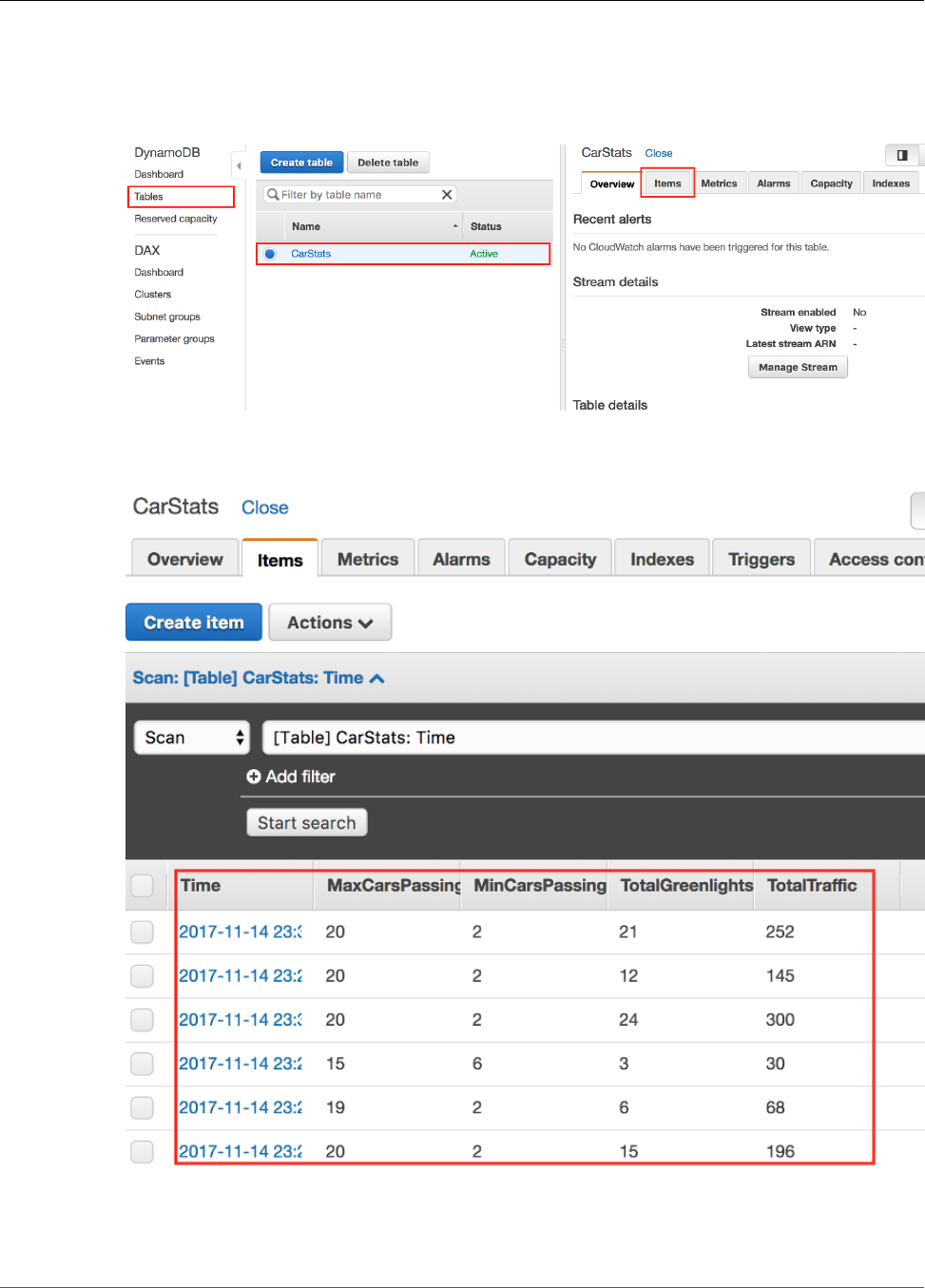
Task: Check the row with TotalTraffic 68
Action: 143,1107
